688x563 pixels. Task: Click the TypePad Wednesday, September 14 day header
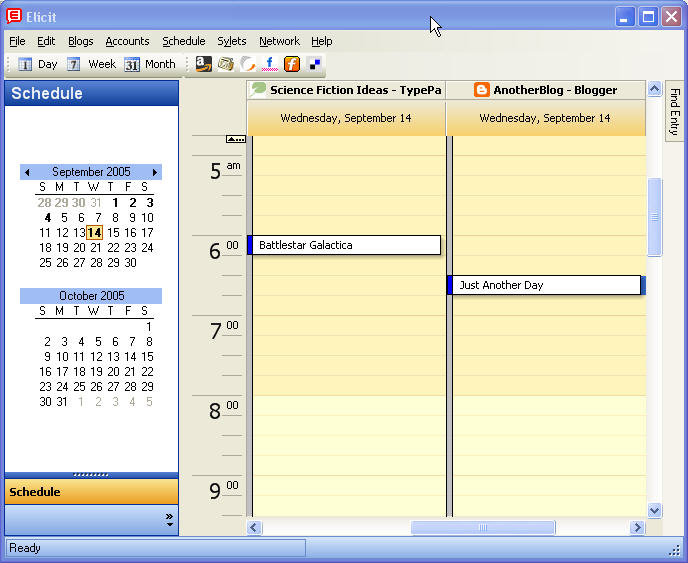tap(346, 118)
